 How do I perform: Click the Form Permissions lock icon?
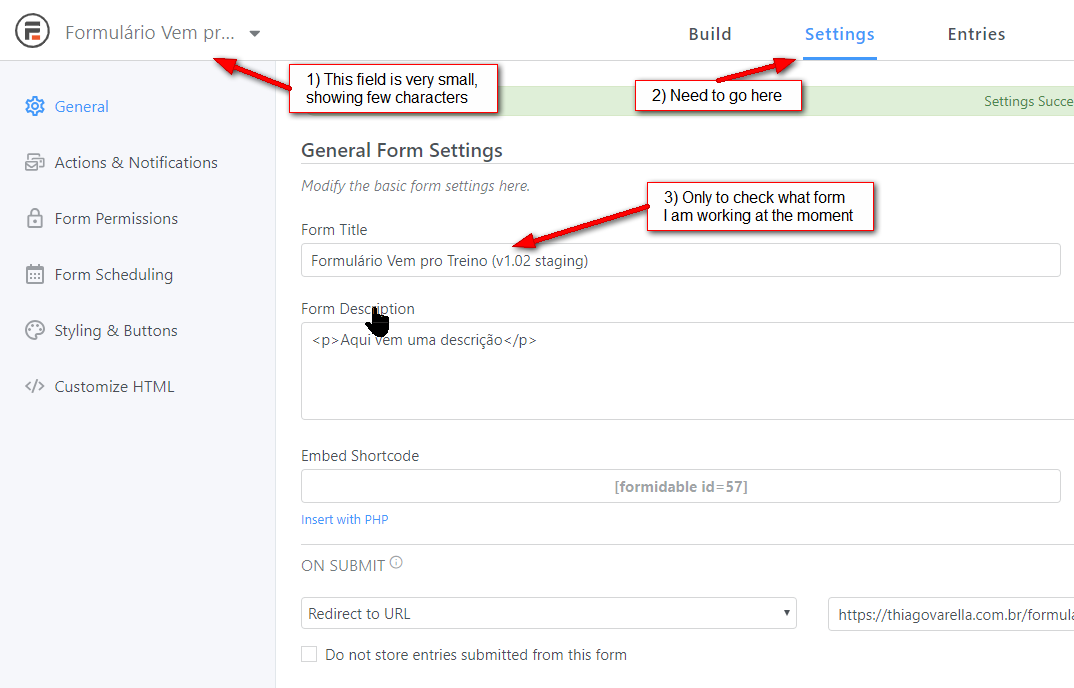click(x=35, y=219)
